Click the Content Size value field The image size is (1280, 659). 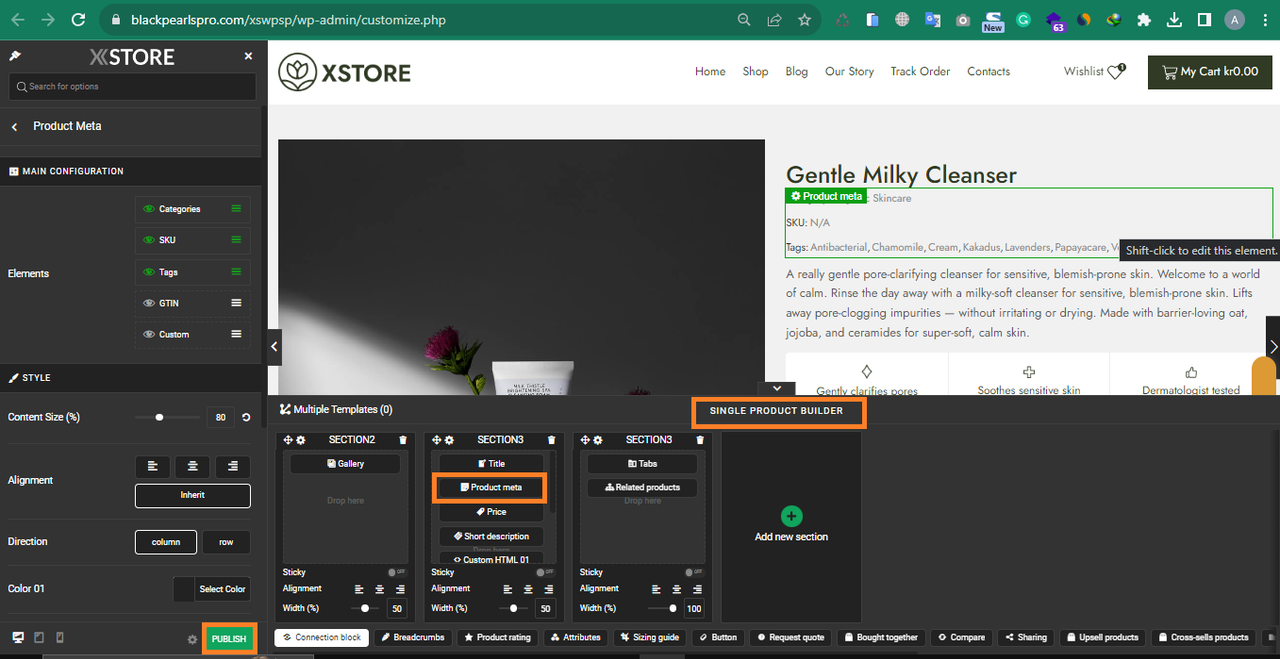220,417
